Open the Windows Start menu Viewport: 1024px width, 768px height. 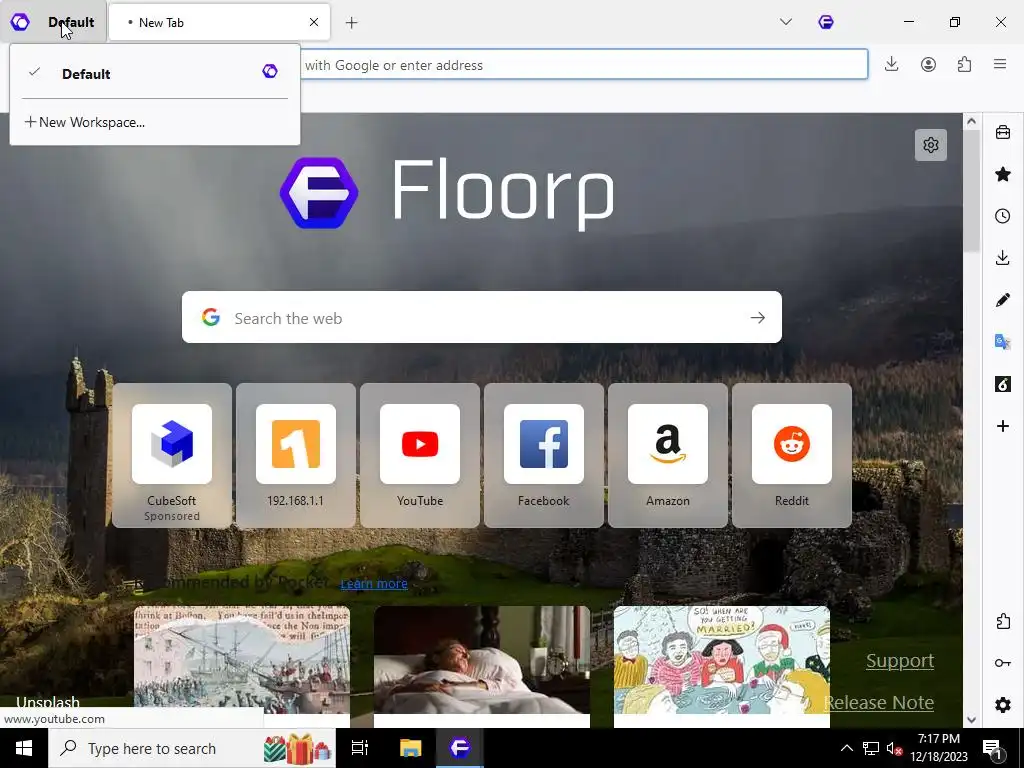pos(24,748)
